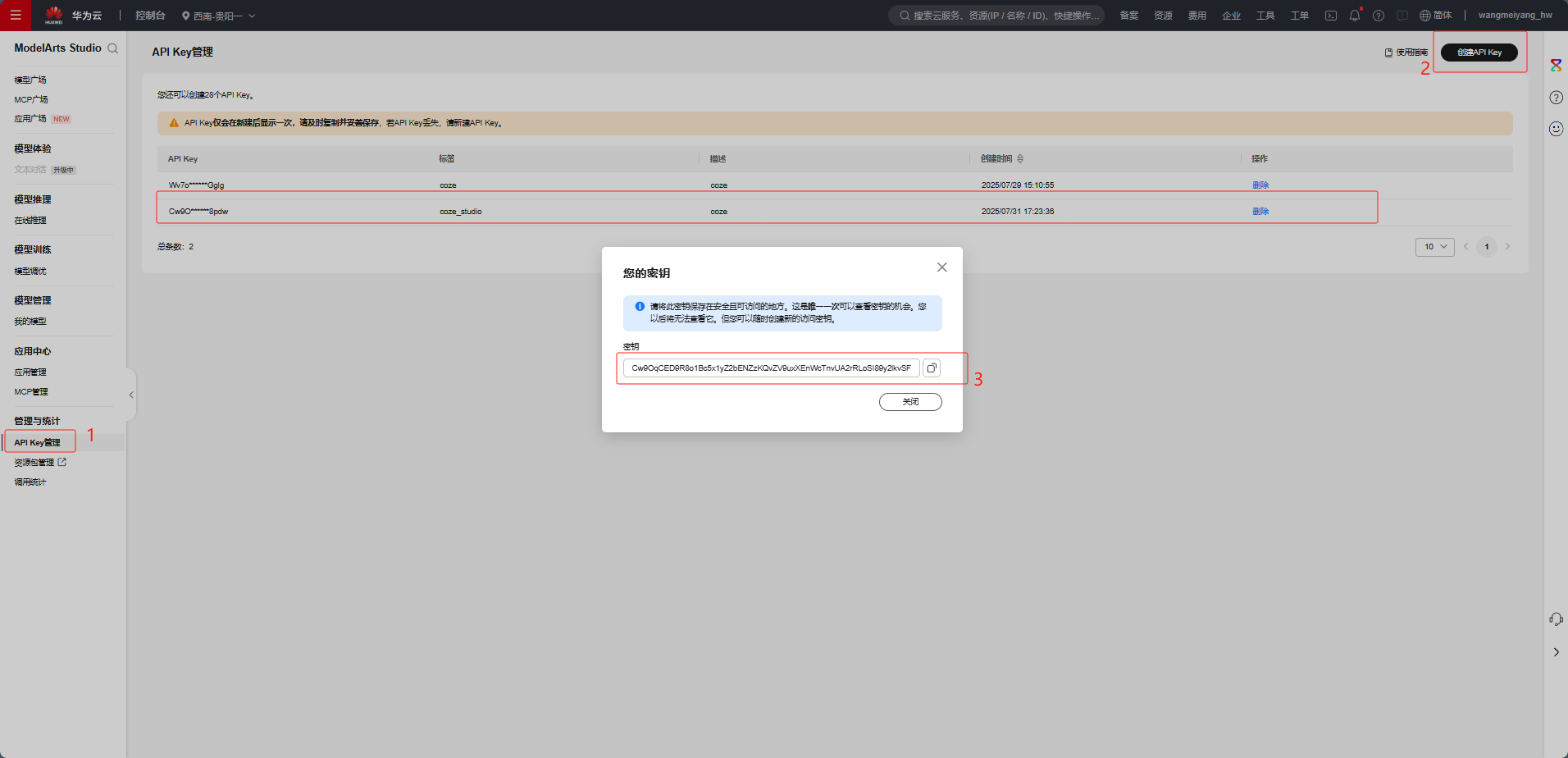Viewport: 1568px width, 758px height.
Task: Open the customer service headset icon
Action: click(x=1556, y=619)
